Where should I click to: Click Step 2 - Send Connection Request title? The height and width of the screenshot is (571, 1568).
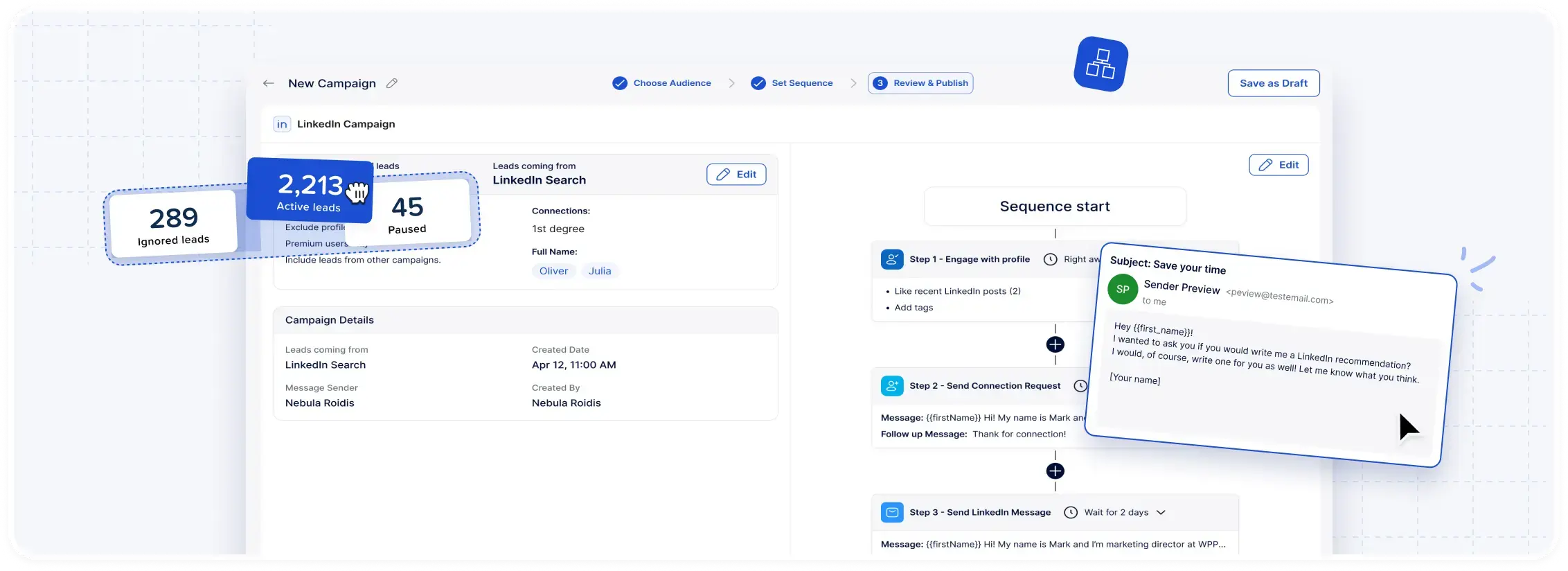[x=985, y=386]
